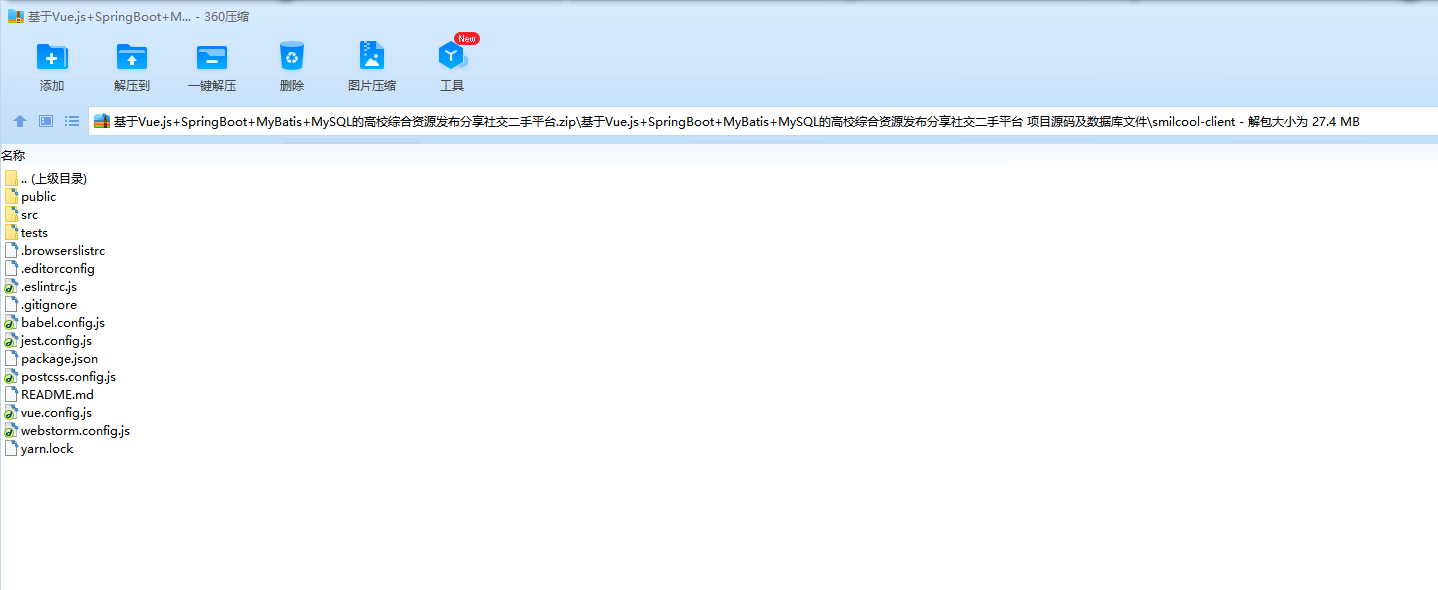Viewport: 1438px width, 590px height.
Task: Open the 图片压缩 image compression tool
Action: click(x=372, y=55)
